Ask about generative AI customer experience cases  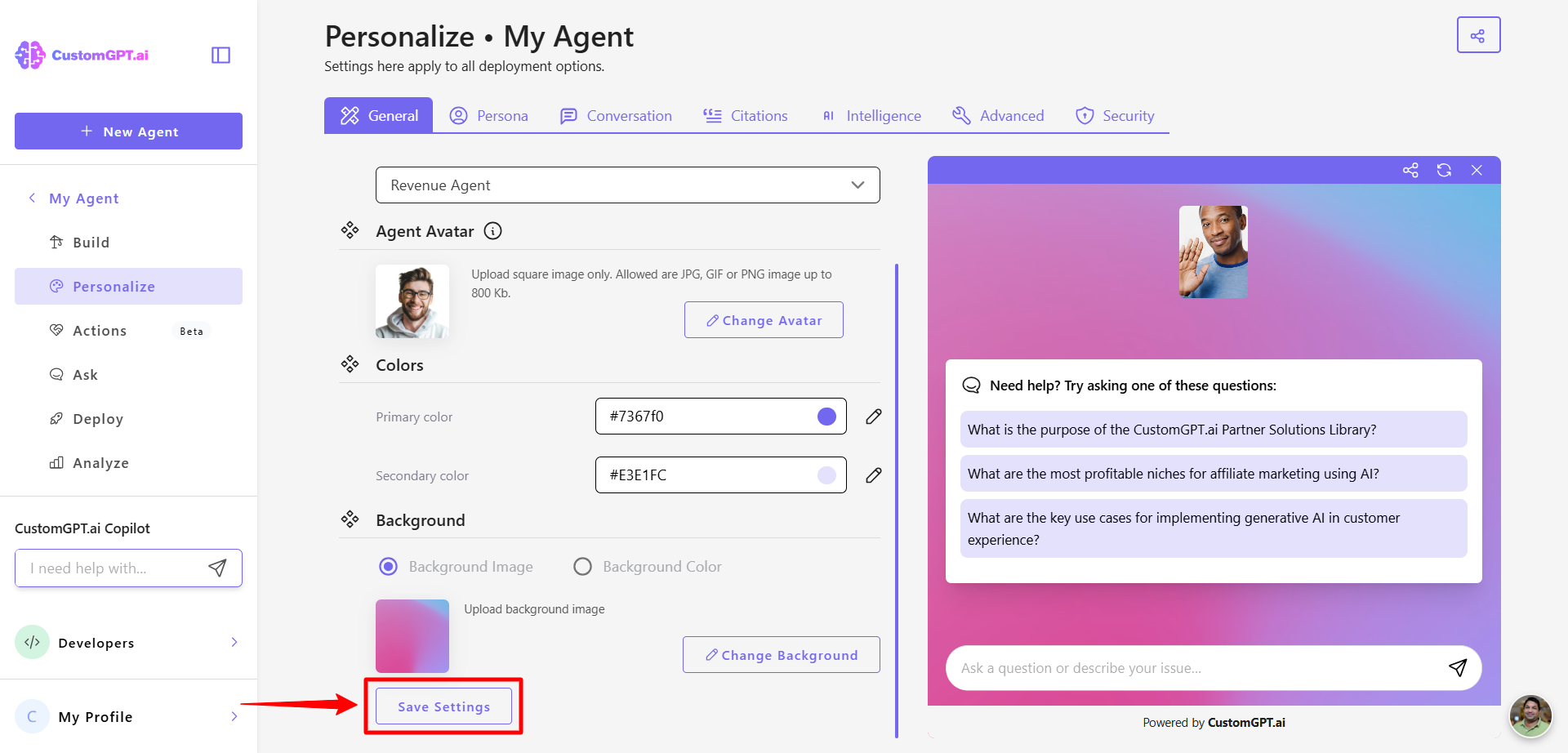(x=1214, y=528)
